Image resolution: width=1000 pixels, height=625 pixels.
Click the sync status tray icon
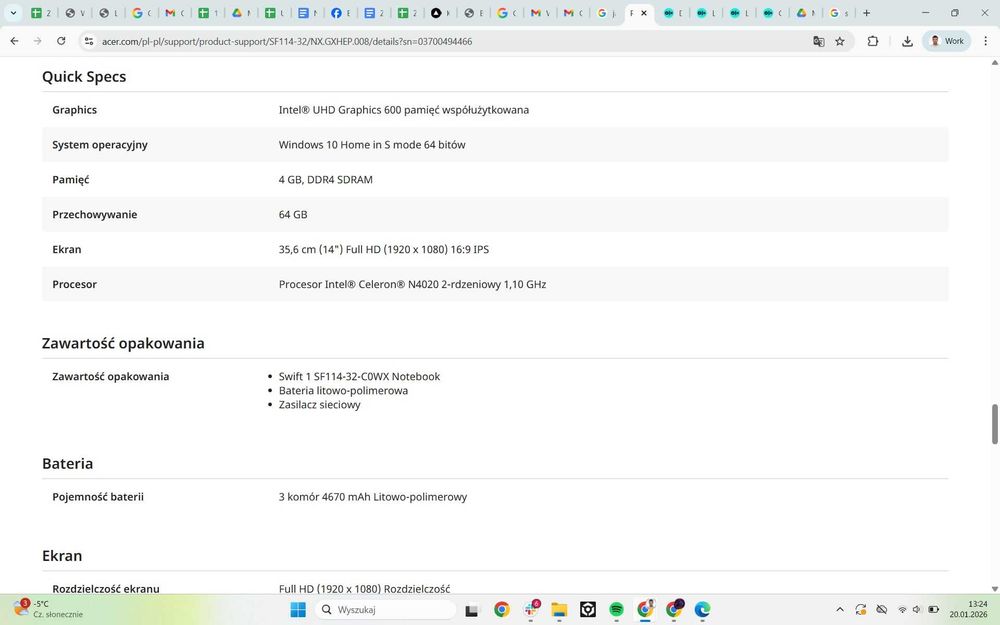click(x=861, y=610)
